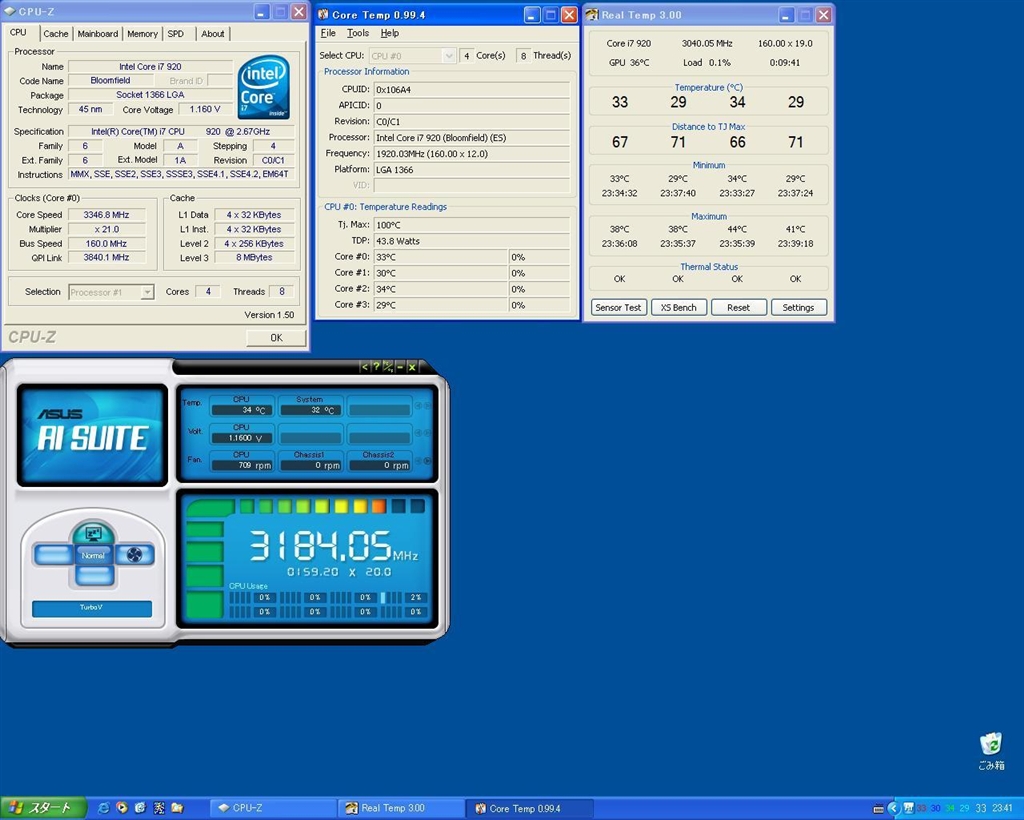The height and width of the screenshot is (820, 1024).
Task: Click the Intel Core i7 logo in CPU-Z
Action: click(x=263, y=87)
